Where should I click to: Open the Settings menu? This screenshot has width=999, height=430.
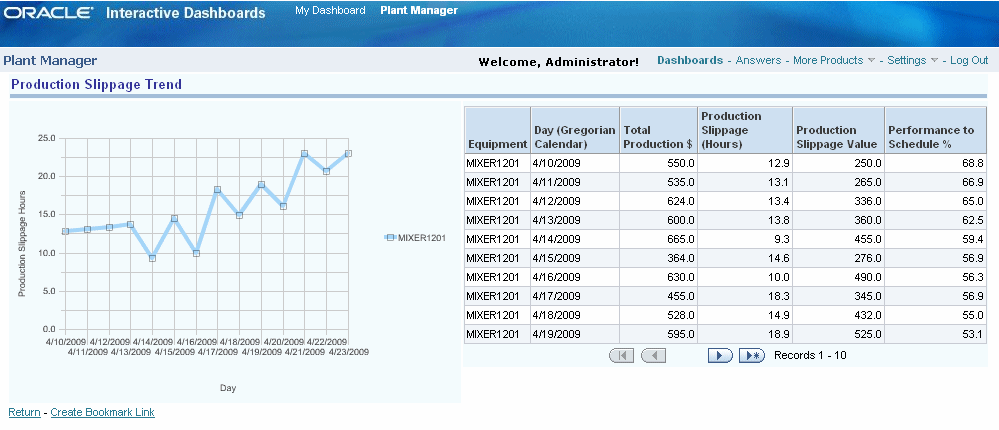(x=907, y=61)
